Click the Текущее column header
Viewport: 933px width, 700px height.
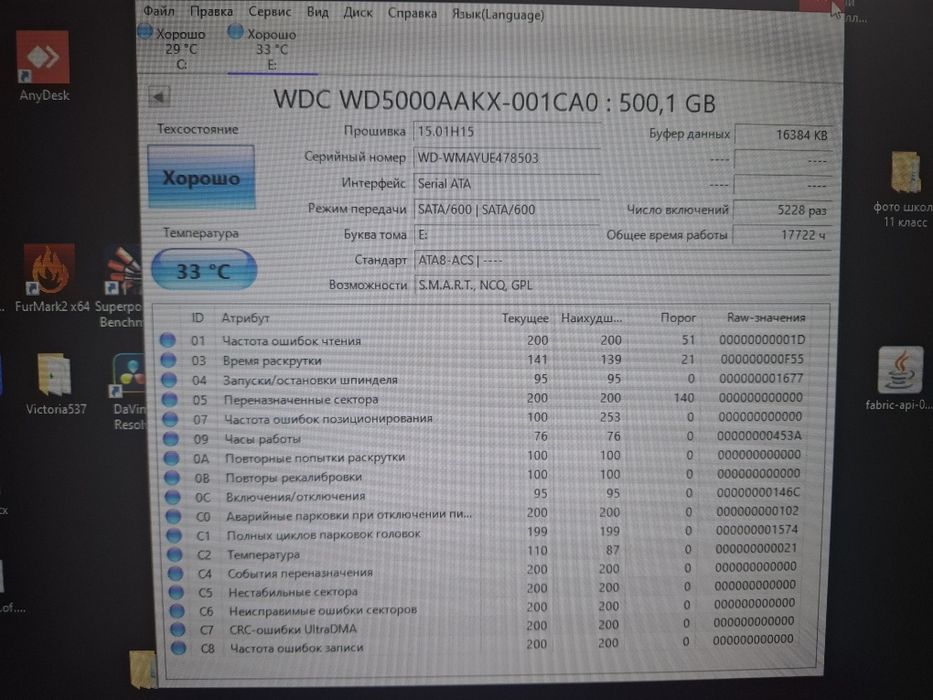tap(525, 318)
